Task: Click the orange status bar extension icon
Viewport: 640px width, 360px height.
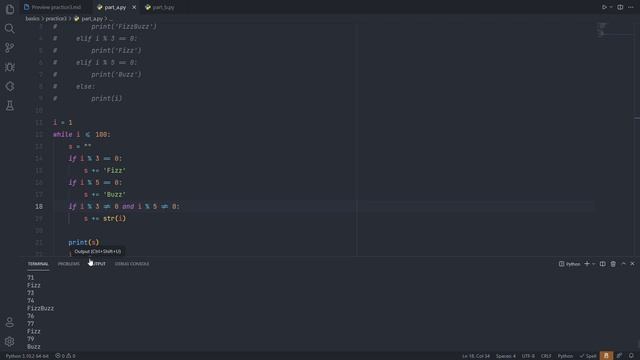Action: tap(606, 356)
